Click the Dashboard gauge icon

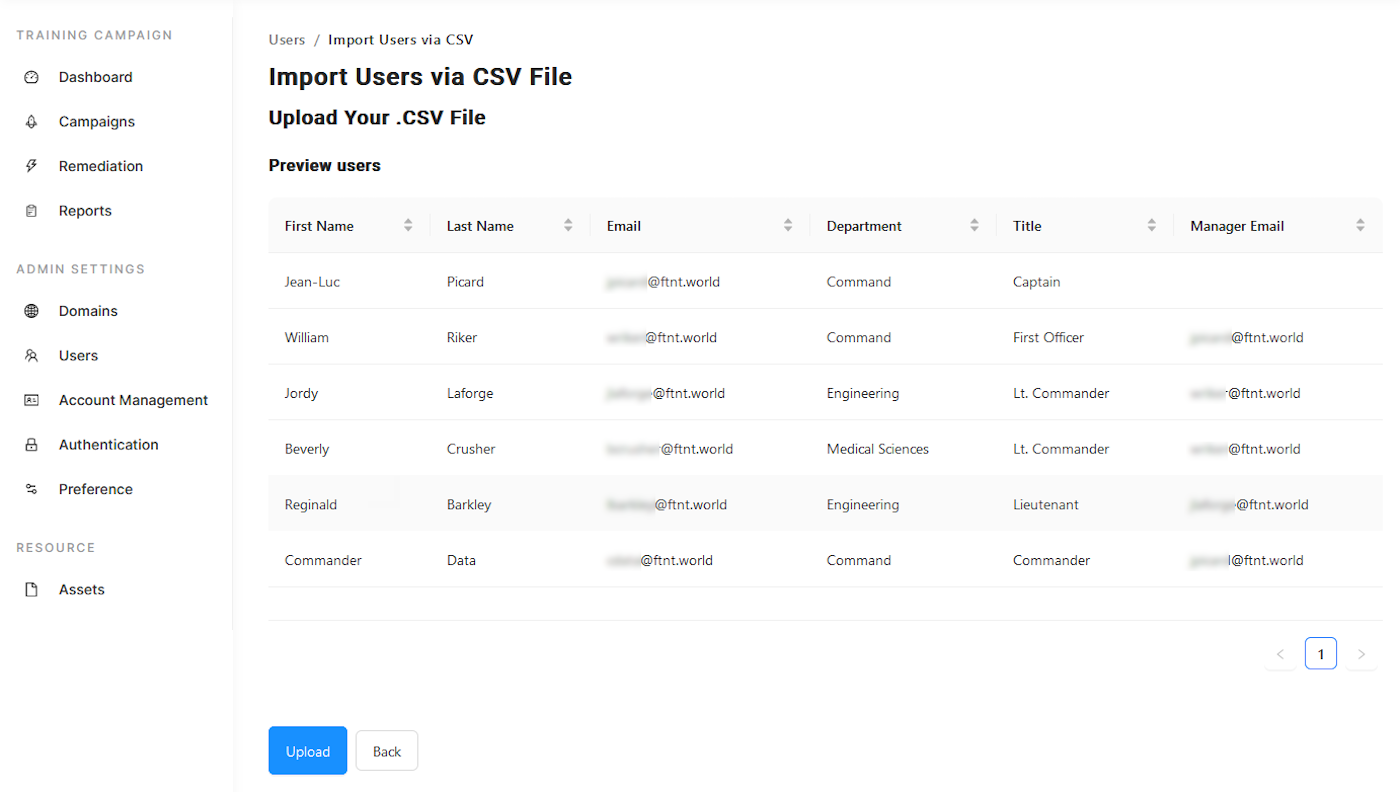(x=31, y=77)
